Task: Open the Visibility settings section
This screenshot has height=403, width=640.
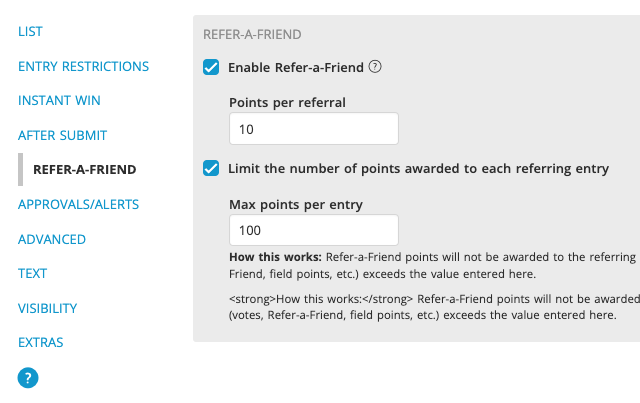Action: coord(47,308)
